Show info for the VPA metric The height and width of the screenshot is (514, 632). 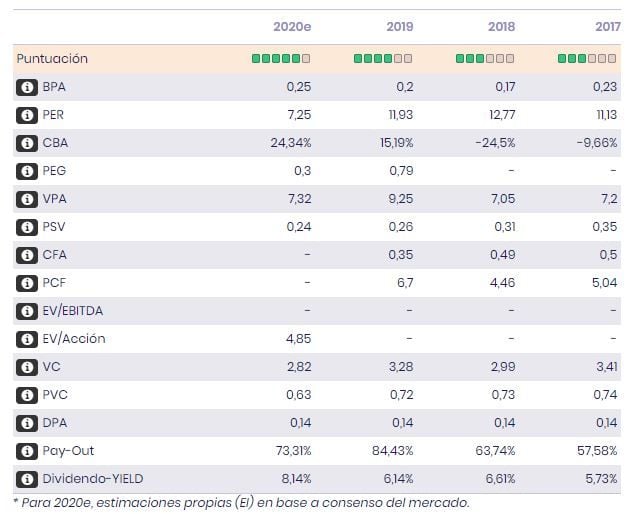26,199
